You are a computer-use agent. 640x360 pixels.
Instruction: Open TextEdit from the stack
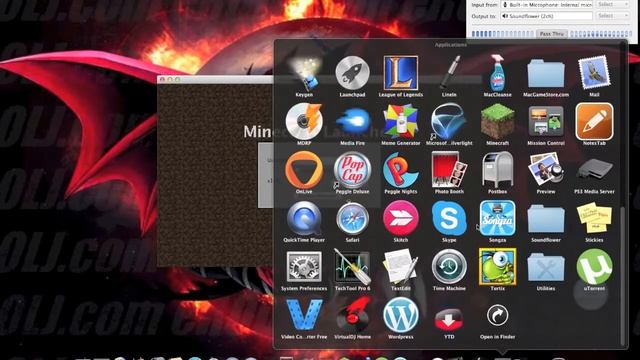401,267
